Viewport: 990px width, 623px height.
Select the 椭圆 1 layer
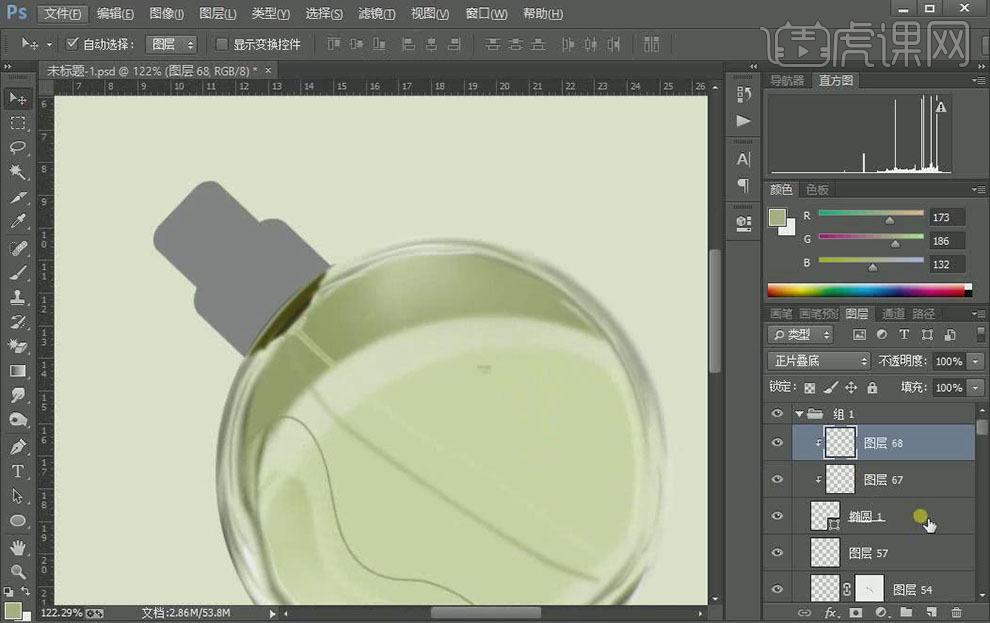[x=866, y=517]
